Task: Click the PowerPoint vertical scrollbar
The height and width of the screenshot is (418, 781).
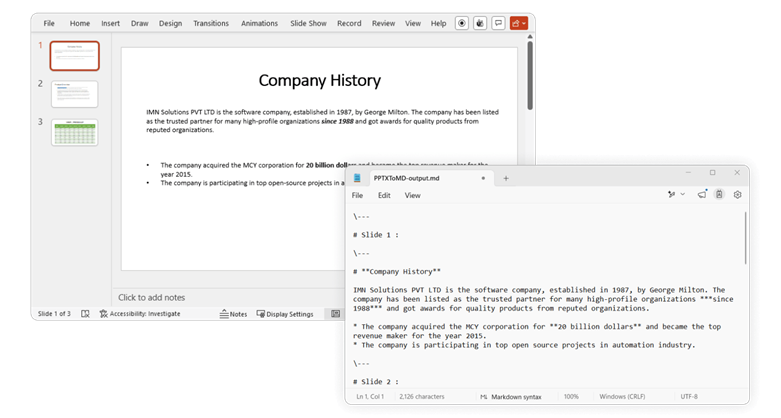Action: [530, 76]
